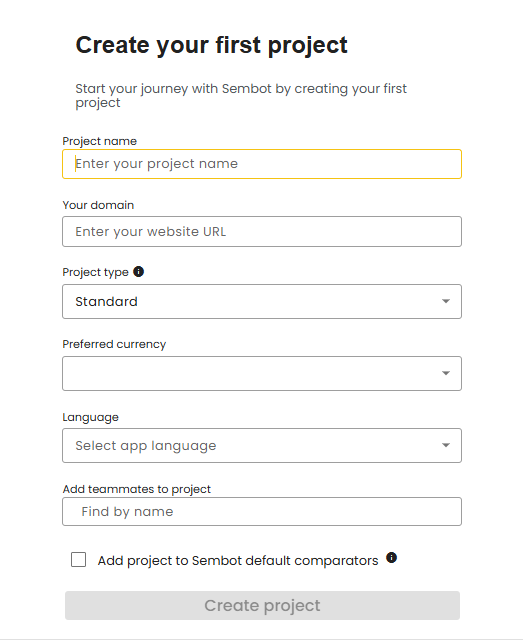Click the 'Project name' field label

coord(100,141)
